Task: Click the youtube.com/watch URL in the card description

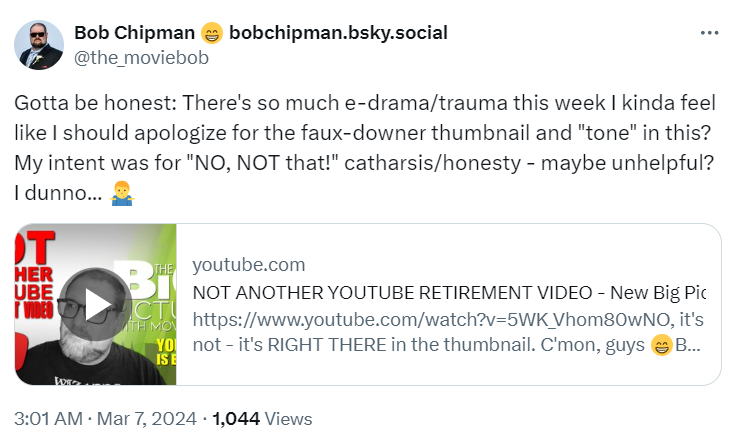Action: (x=432, y=320)
